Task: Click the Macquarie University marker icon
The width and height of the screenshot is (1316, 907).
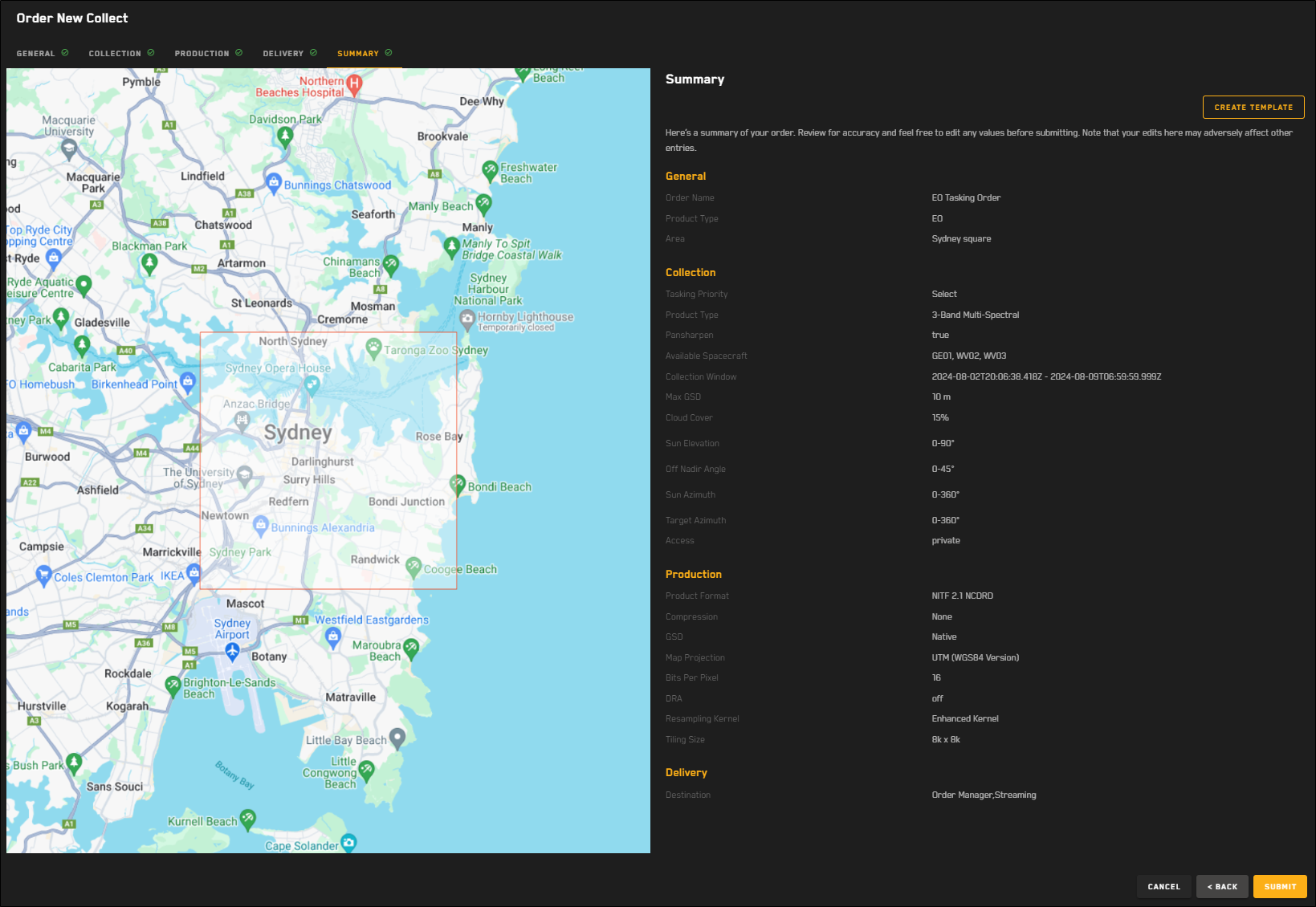Action: tap(69, 148)
